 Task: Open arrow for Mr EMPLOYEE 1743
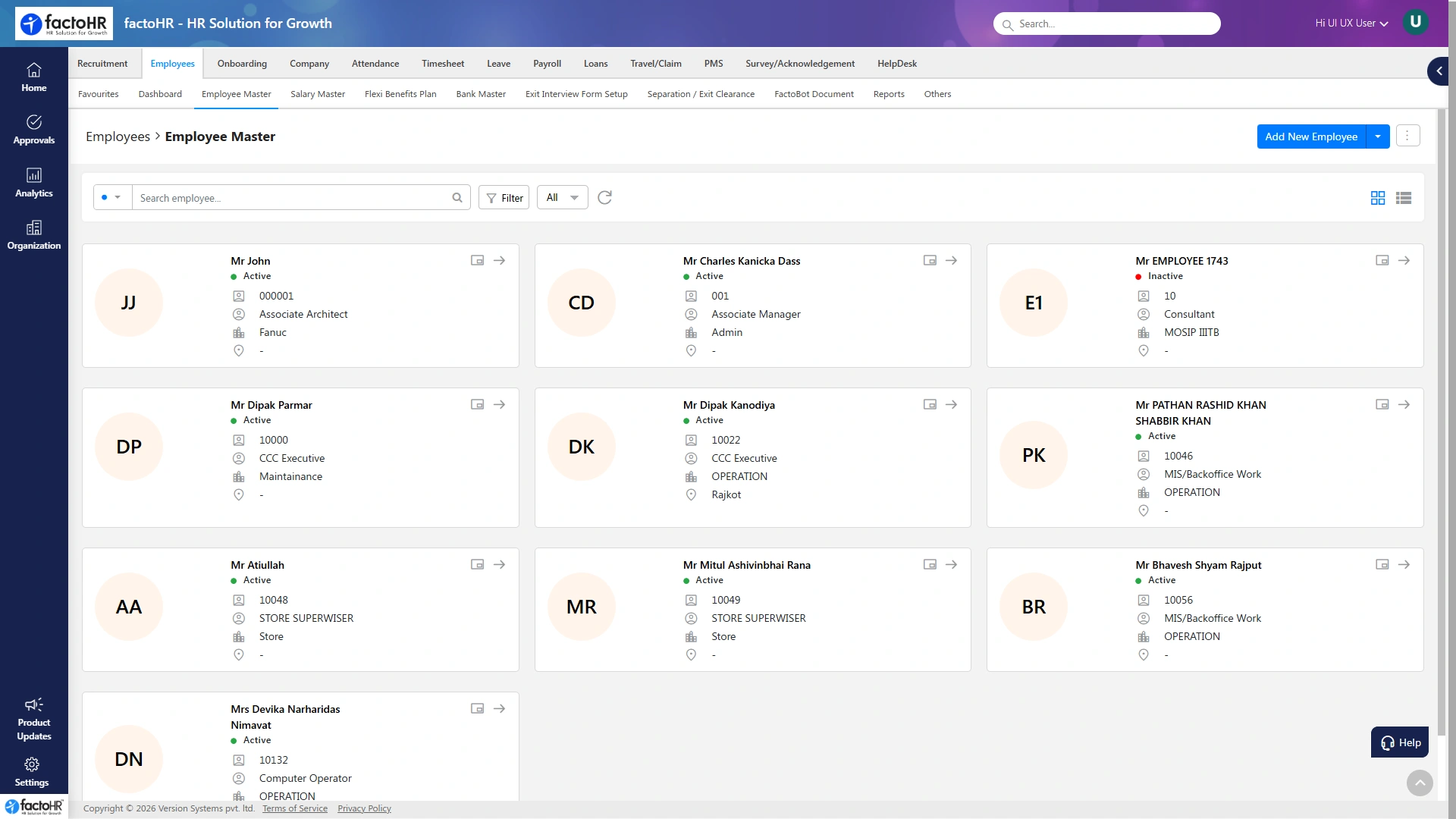click(x=1404, y=260)
